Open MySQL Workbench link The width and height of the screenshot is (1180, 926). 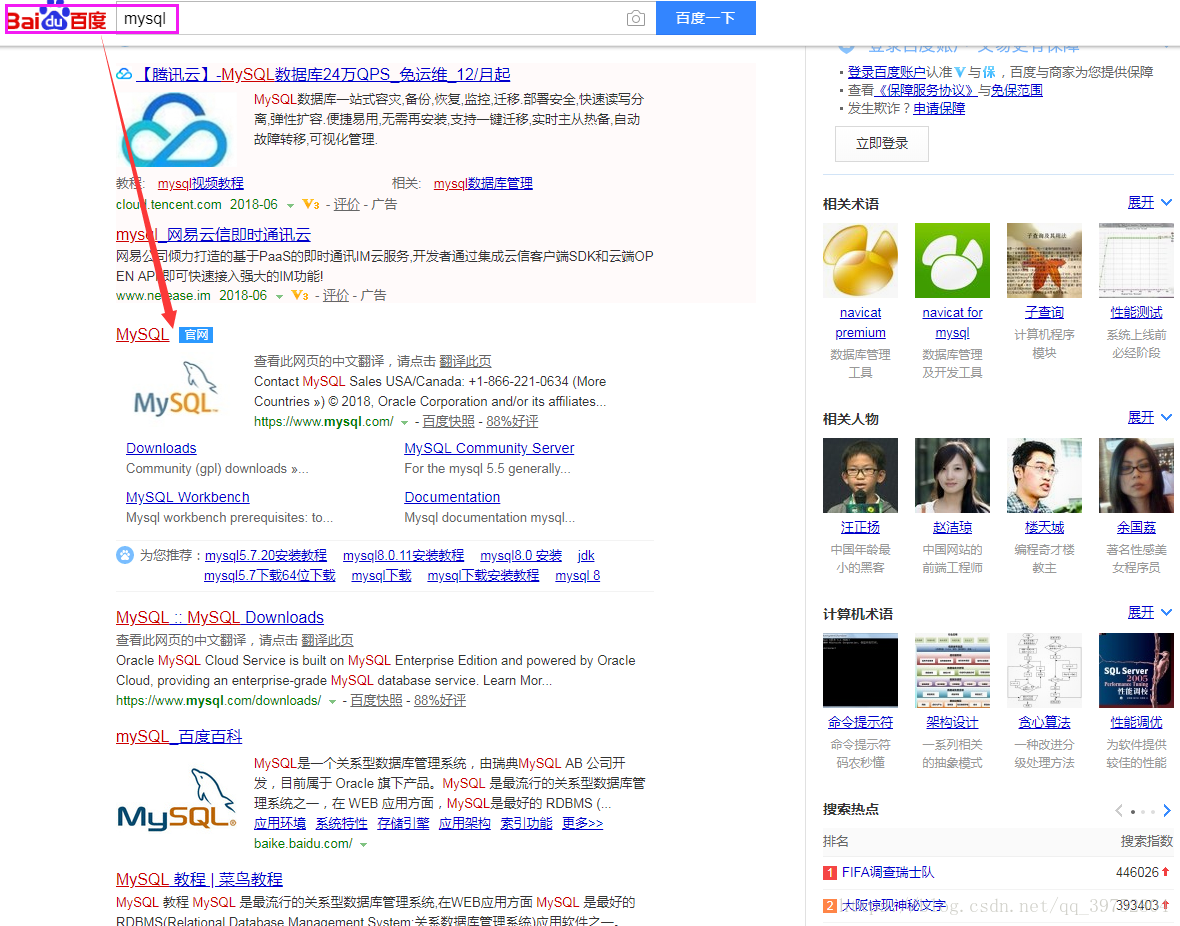(187, 497)
